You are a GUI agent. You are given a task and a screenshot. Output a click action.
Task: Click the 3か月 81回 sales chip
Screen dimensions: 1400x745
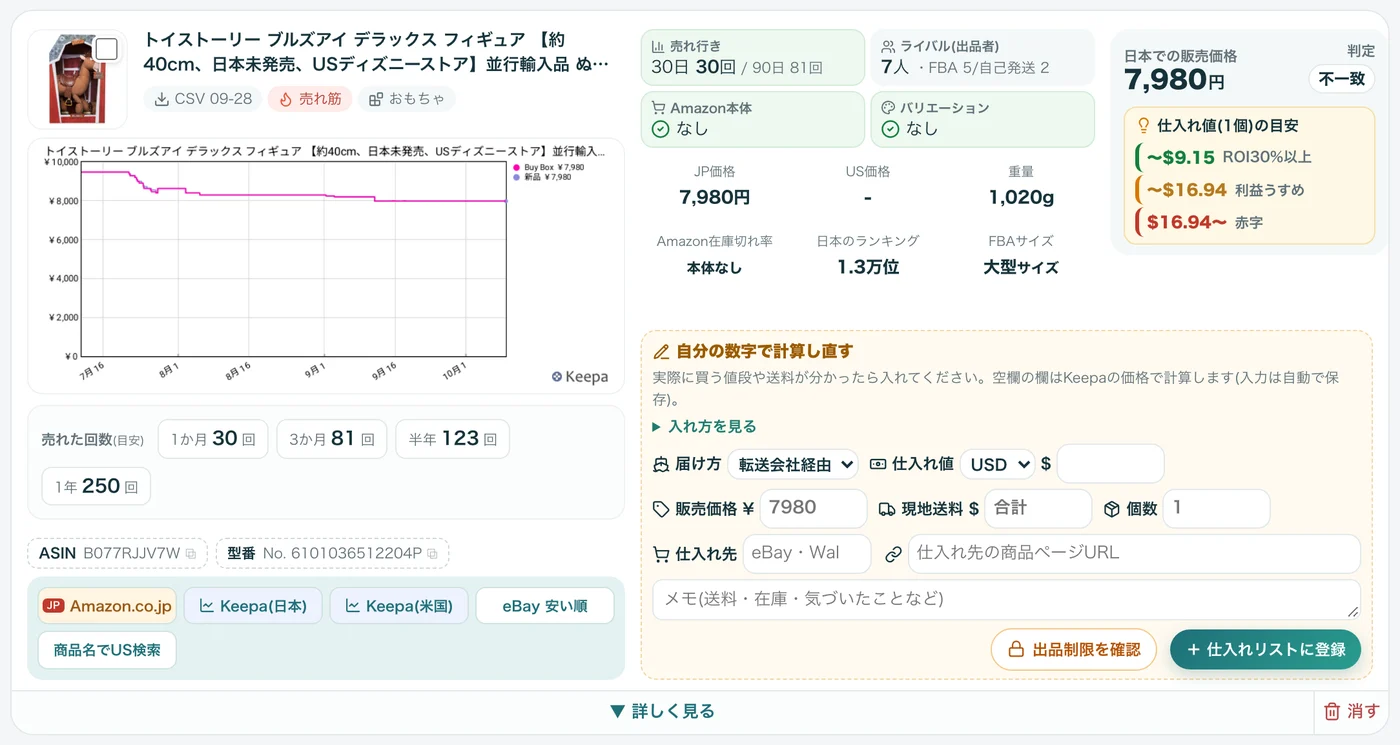pyautogui.click(x=332, y=439)
